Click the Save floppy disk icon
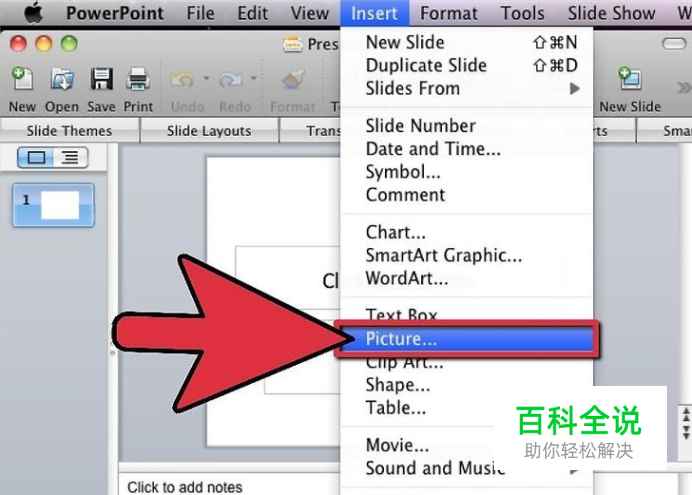The width and height of the screenshot is (692, 495). point(102,79)
